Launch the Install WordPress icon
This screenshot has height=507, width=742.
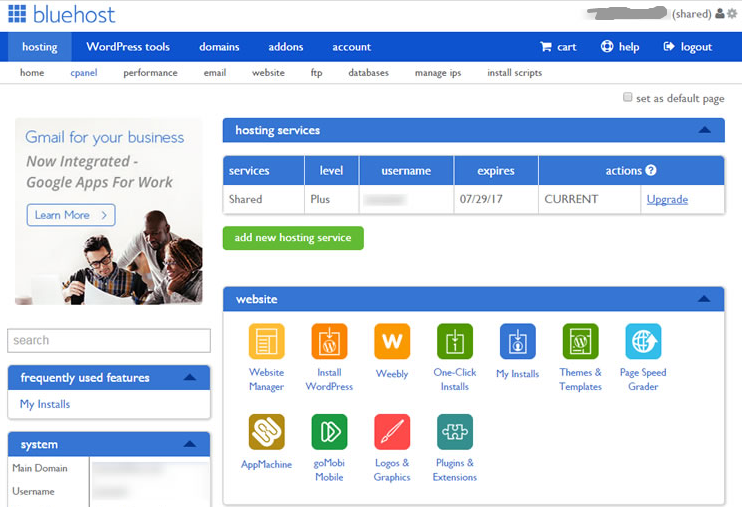point(329,341)
